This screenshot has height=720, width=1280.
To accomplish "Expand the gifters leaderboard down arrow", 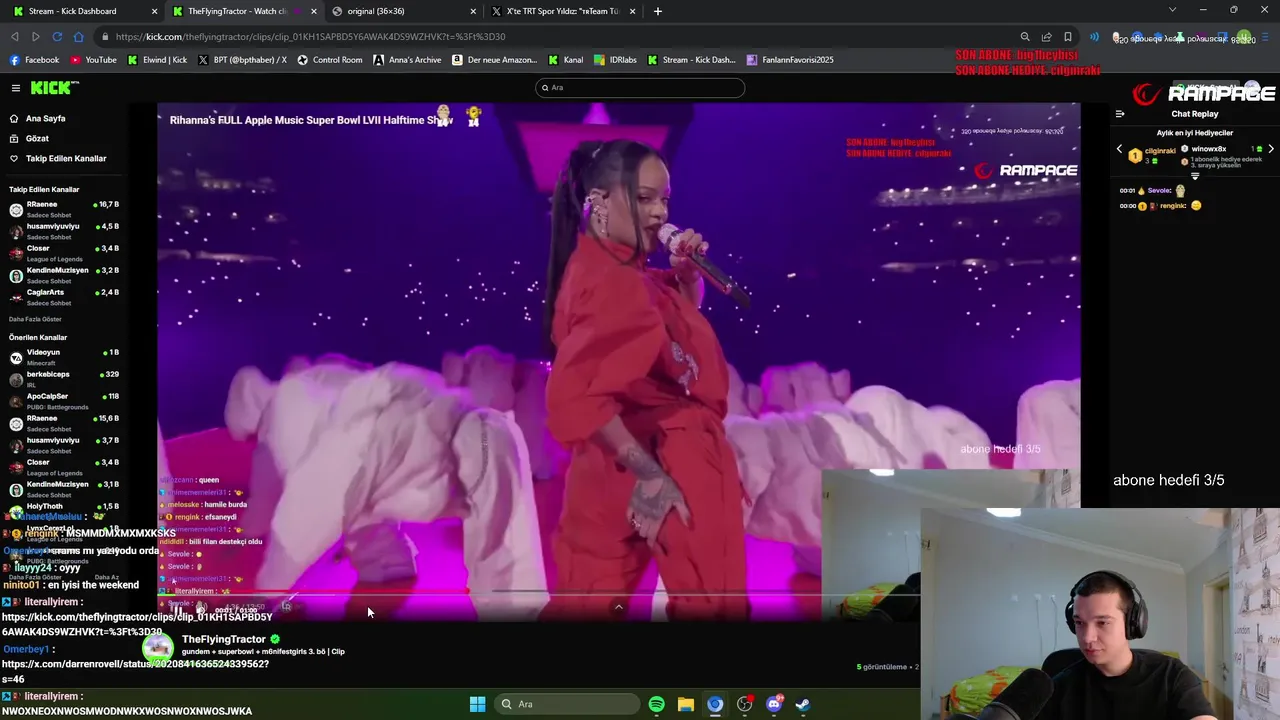I will pyautogui.click(x=1194, y=176).
